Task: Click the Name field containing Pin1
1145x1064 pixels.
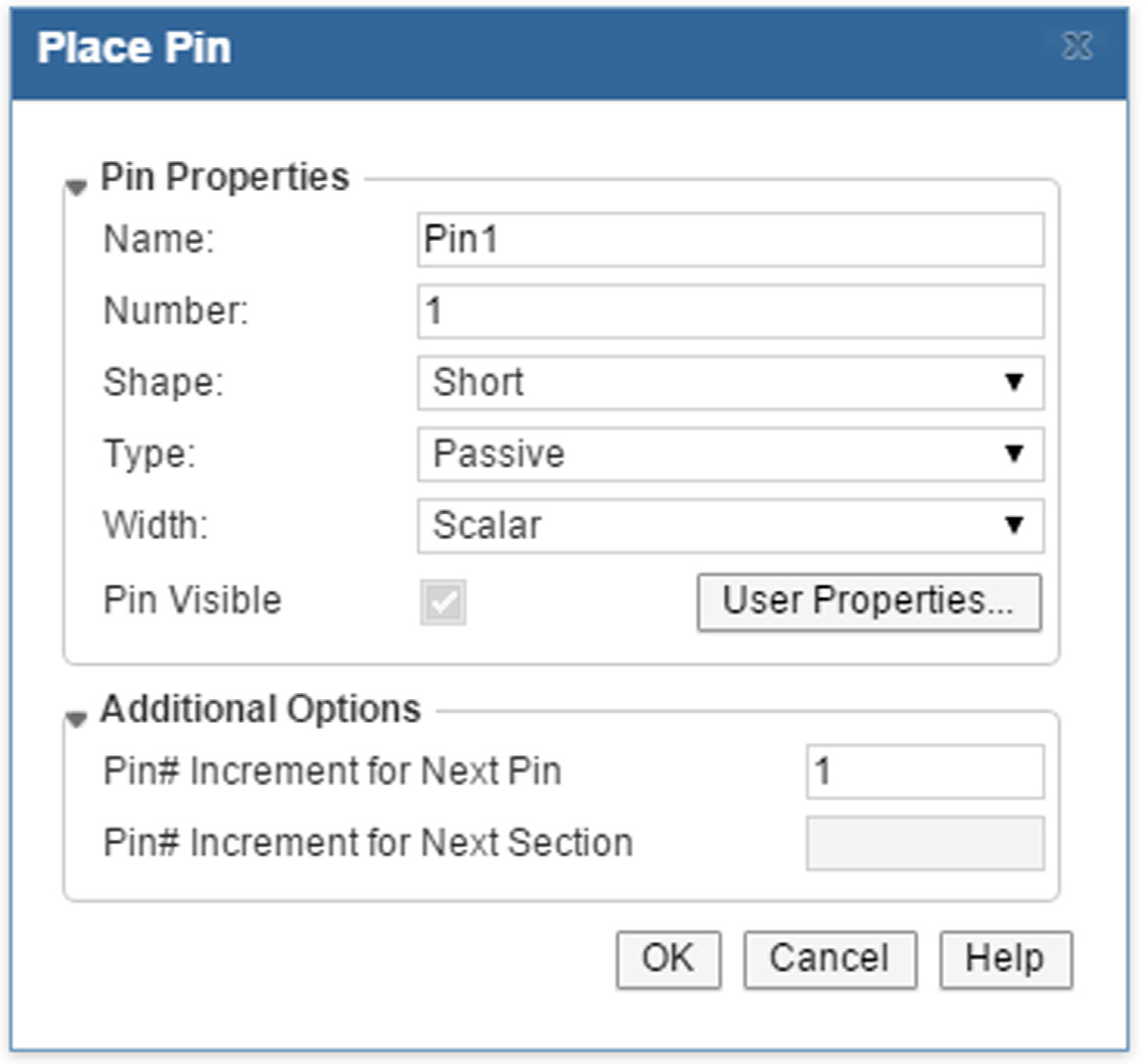Action: point(730,240)
